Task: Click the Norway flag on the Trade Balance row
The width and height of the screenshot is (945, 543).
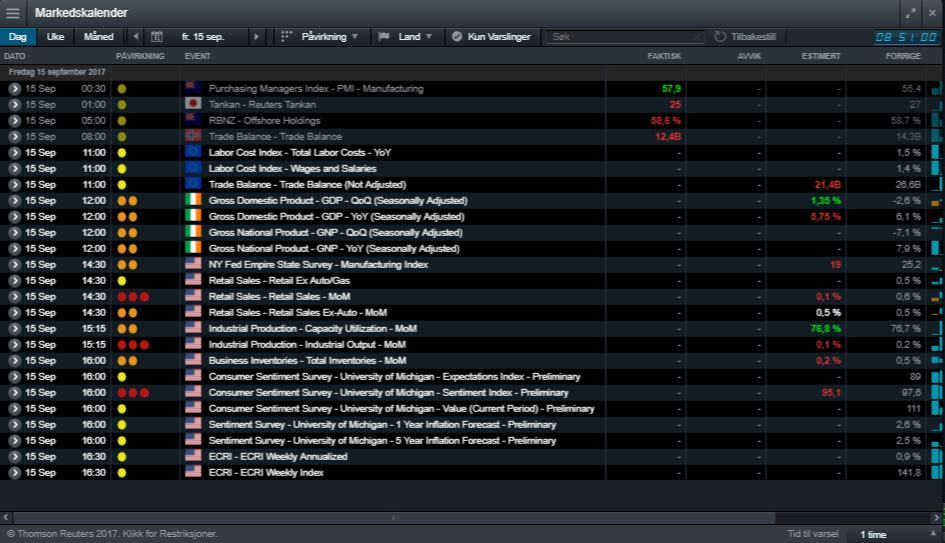Action: 193,136
